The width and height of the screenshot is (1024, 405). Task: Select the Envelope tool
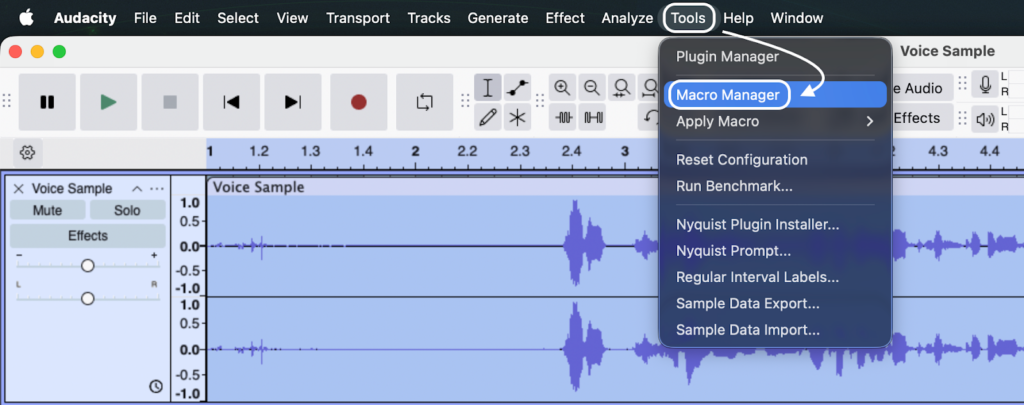coord(517,88)
